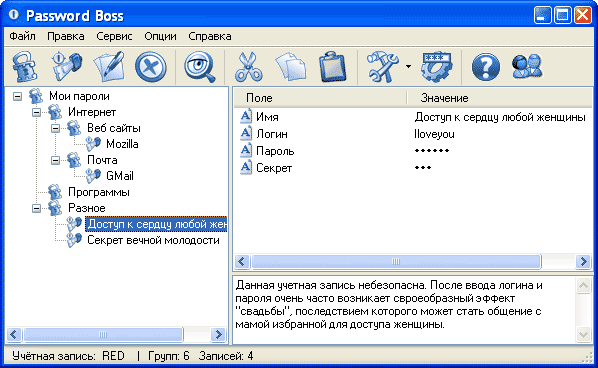Select the Почта group
598x368 pixels.
coord(102,160)
